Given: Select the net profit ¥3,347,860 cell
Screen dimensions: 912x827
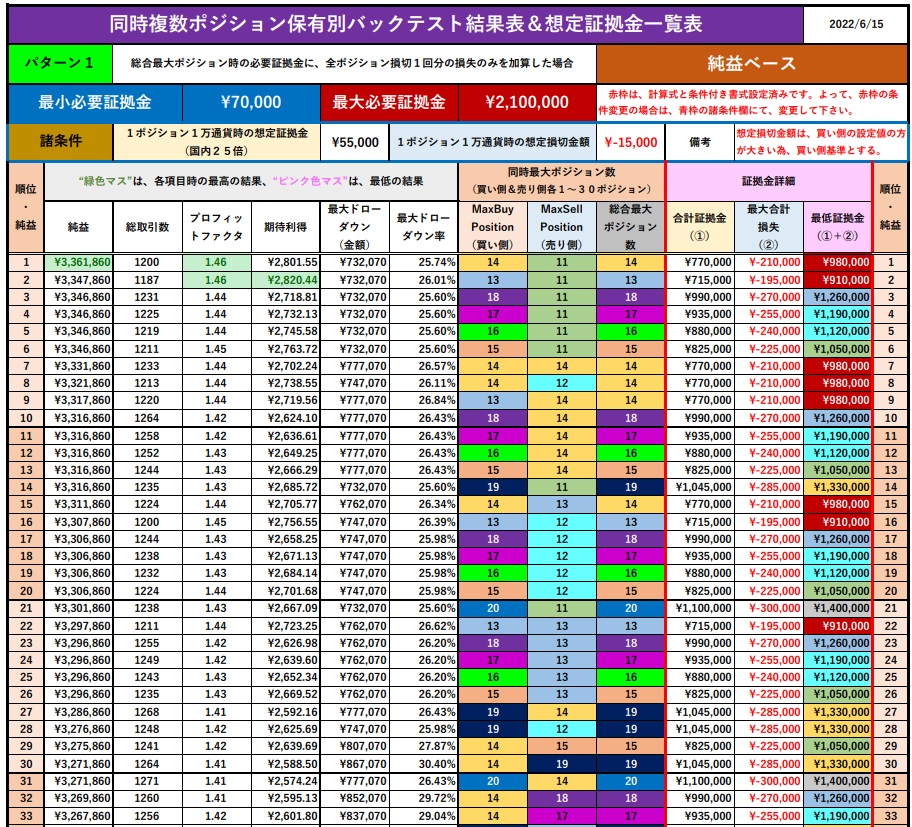Looking at the screenshot, I should coord(79,280).
